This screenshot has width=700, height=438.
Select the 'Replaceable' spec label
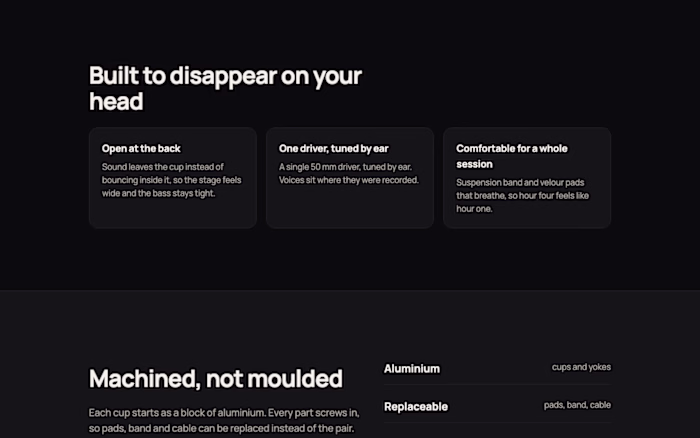point(416,407)
